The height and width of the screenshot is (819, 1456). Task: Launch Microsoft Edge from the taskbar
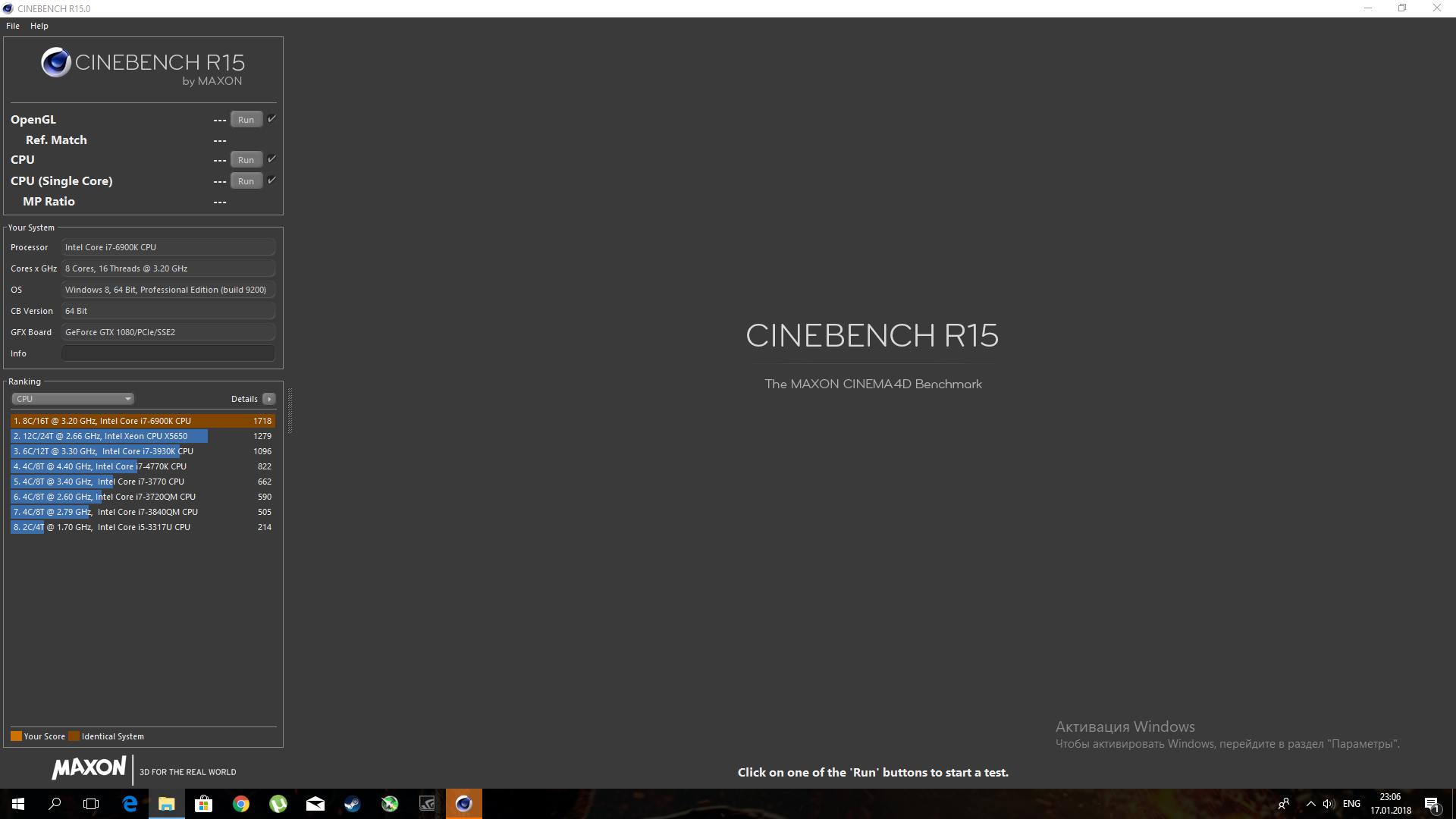point(130,804)
